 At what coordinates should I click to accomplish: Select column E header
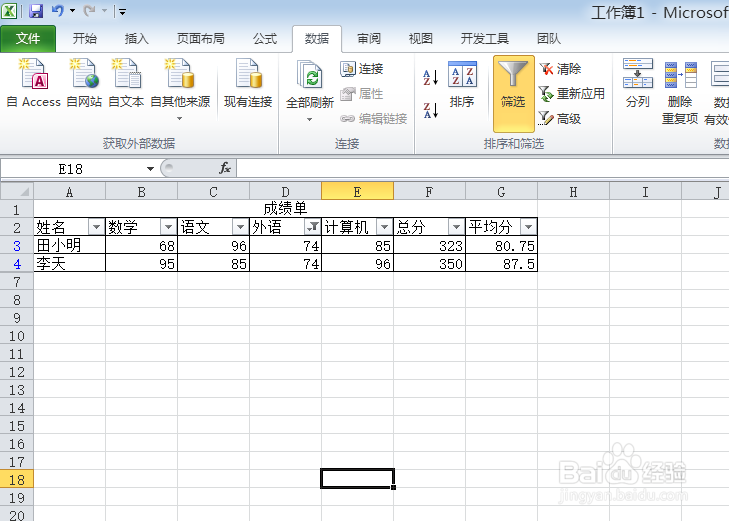pos(357,191)
